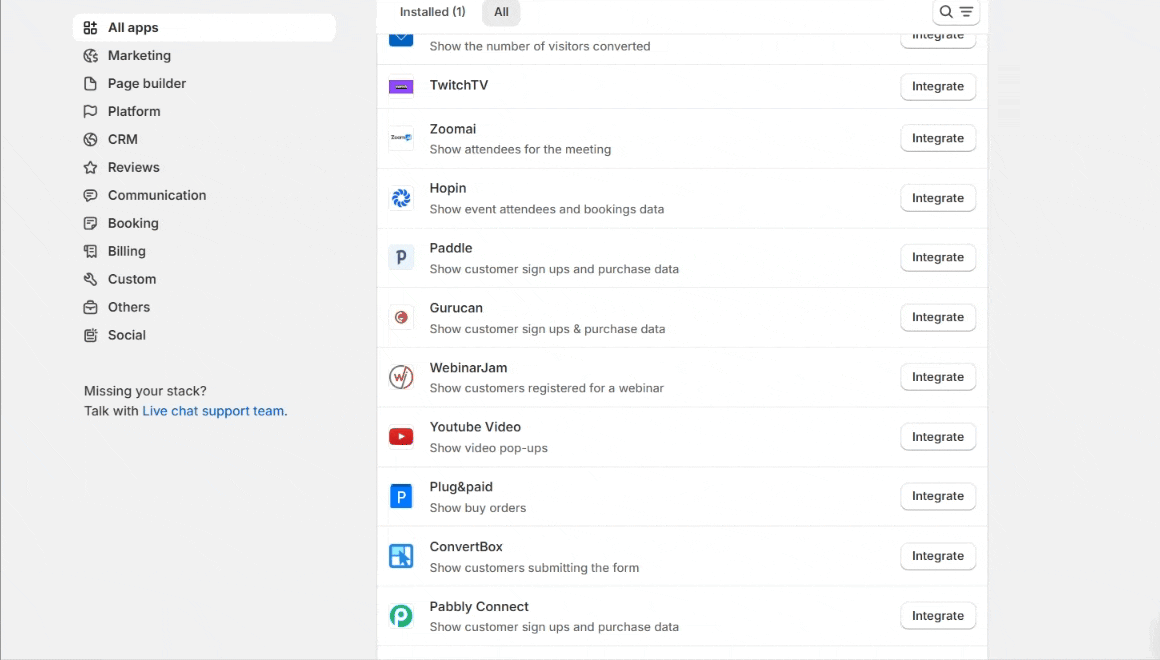Image resolution: width=1160 pixels, height=660 pixels.
Task: Click 'Missing your stack?' text
Action: (x=145, y=391)
